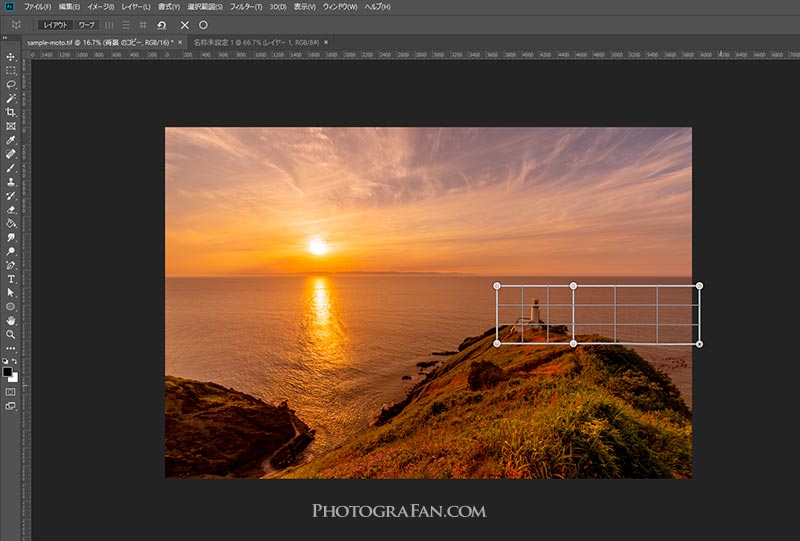Open the ウィンドウ(W) menu

coord(340,7)
